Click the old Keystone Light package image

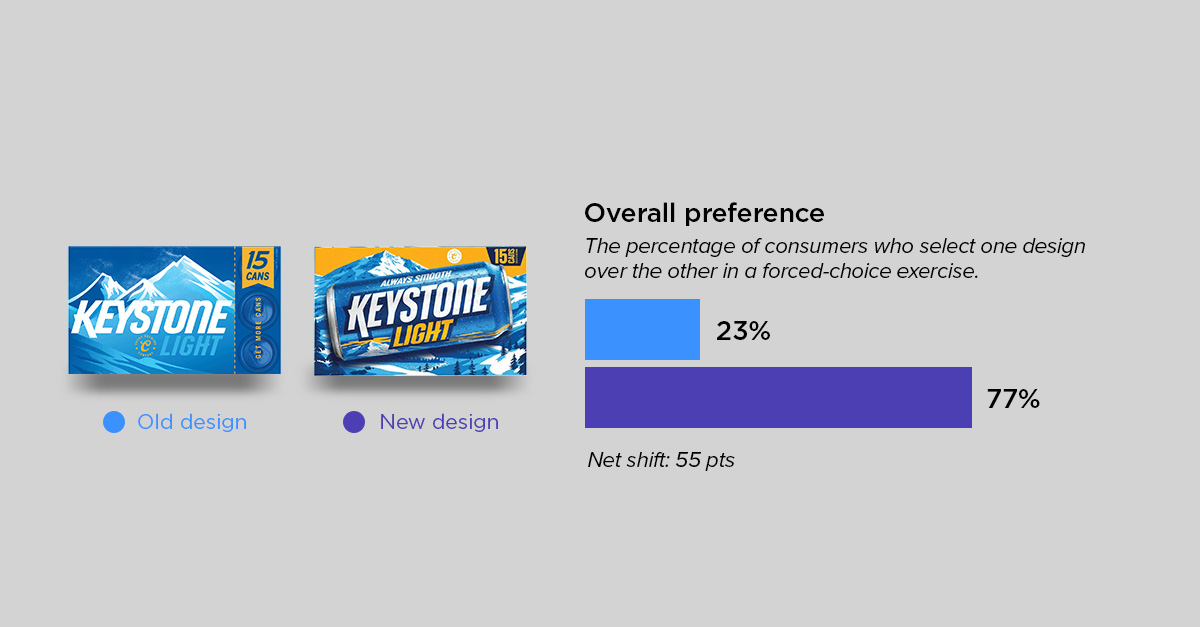[174, 310]
